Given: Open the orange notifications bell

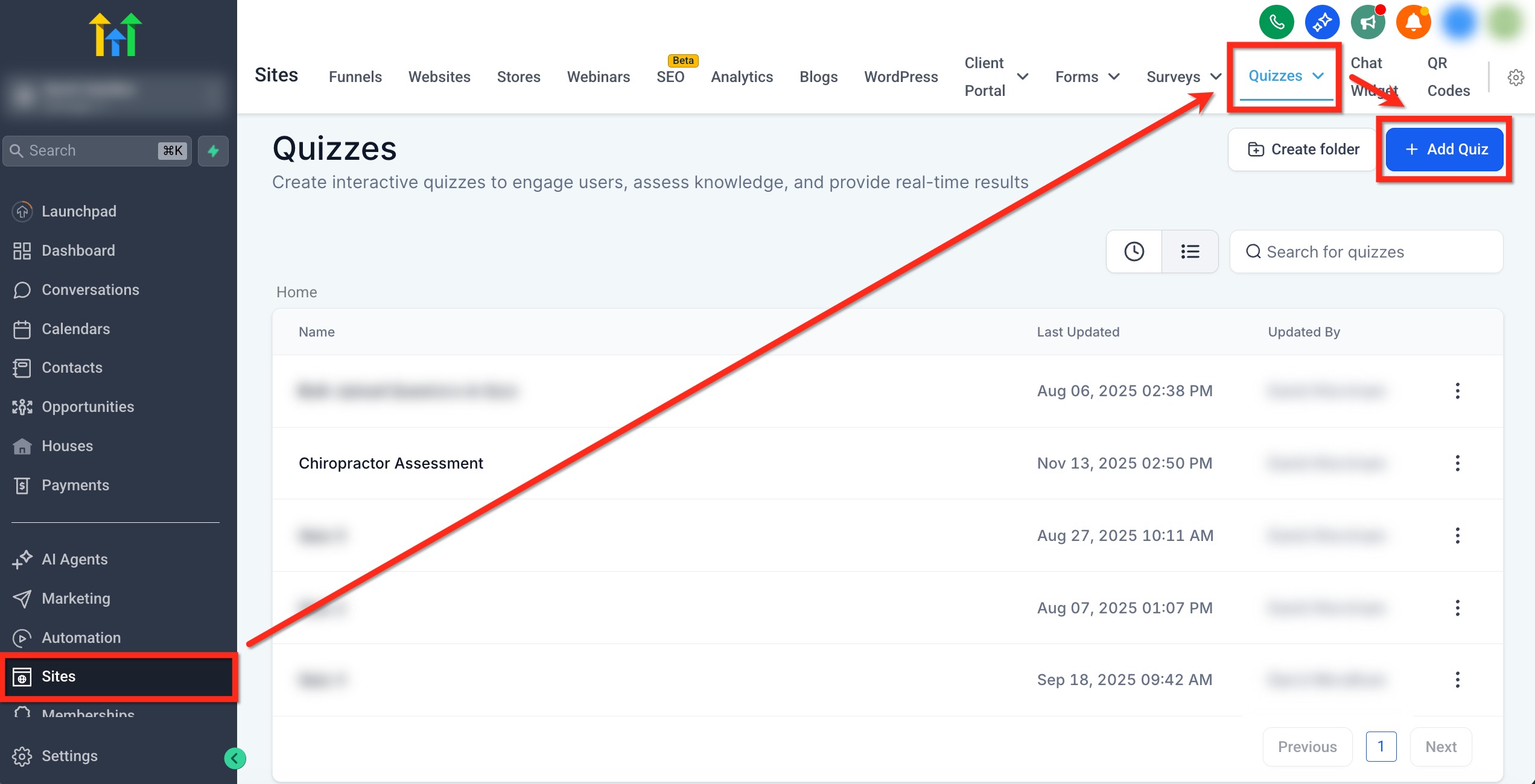Looking at the screenshot, I should [x=1413, y=23].
